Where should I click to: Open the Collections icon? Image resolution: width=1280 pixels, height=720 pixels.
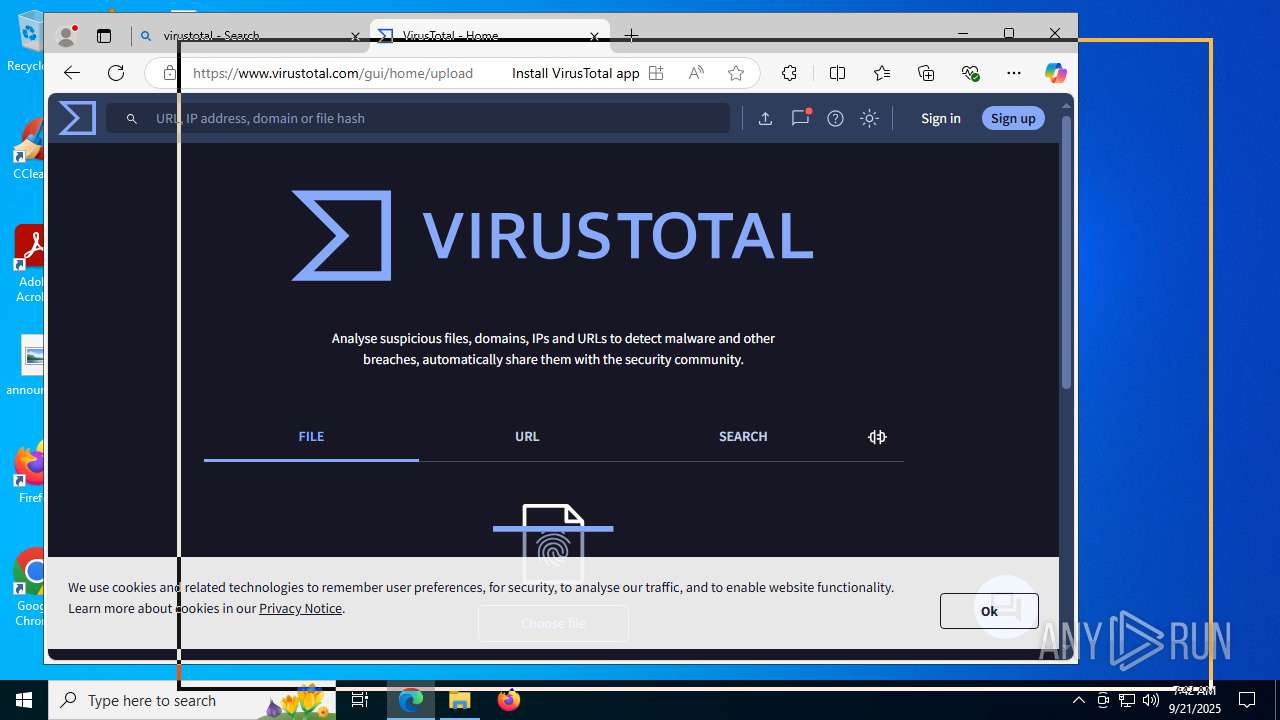point(926,73)
